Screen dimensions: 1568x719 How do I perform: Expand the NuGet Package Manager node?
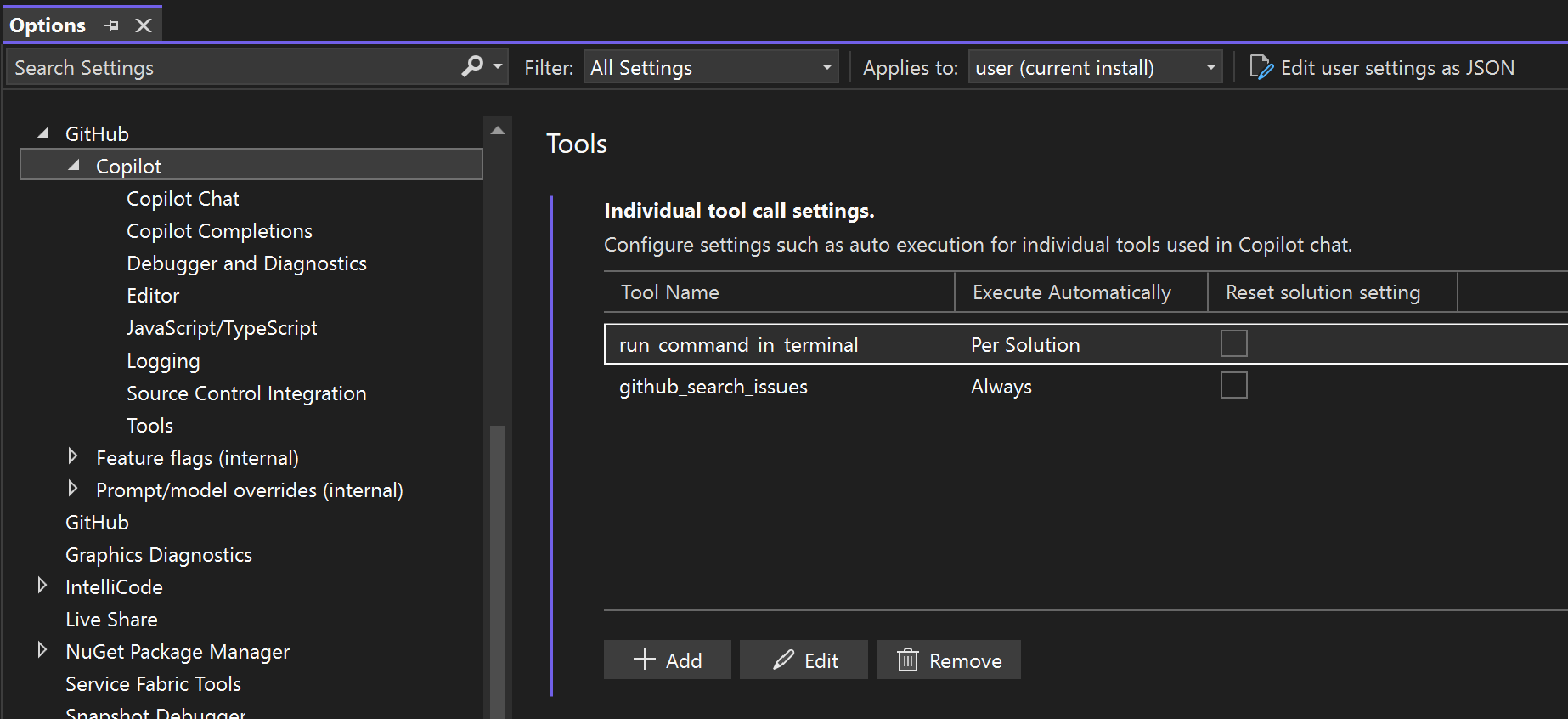click(x=42, y=651)
